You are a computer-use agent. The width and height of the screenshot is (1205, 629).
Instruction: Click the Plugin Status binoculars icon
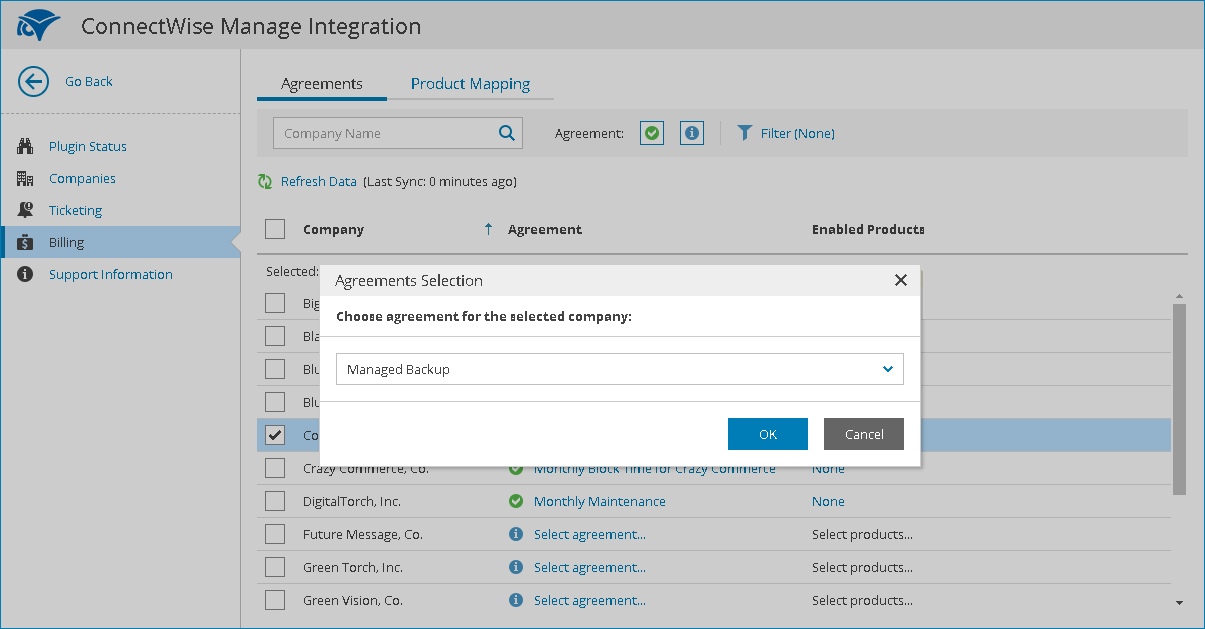(26, 147)
